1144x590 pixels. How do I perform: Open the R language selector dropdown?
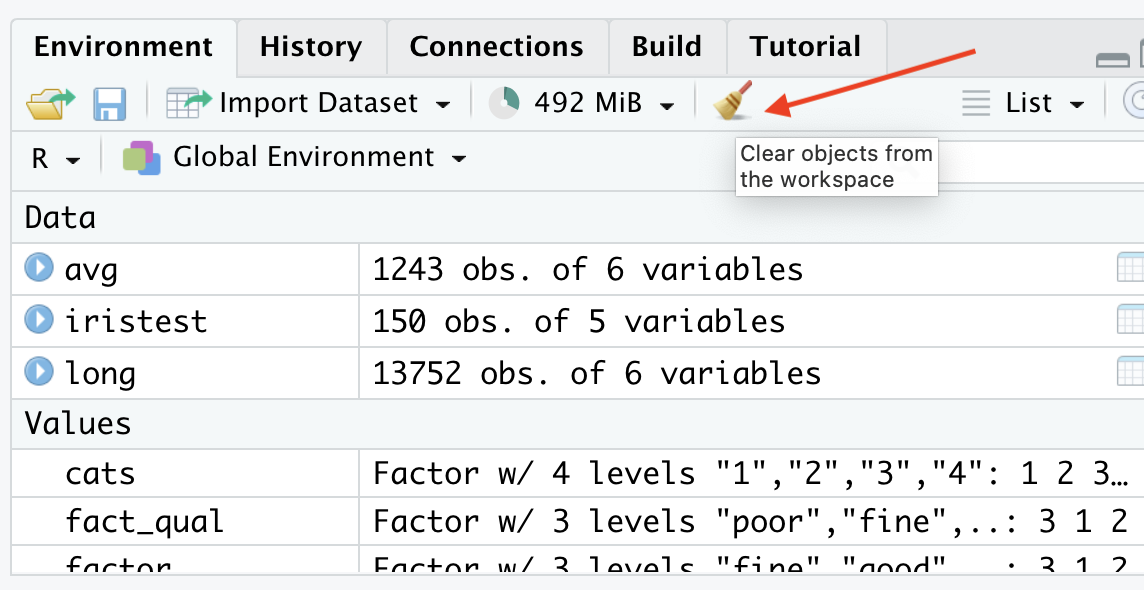pyautogui.click(x=55, y=159)
